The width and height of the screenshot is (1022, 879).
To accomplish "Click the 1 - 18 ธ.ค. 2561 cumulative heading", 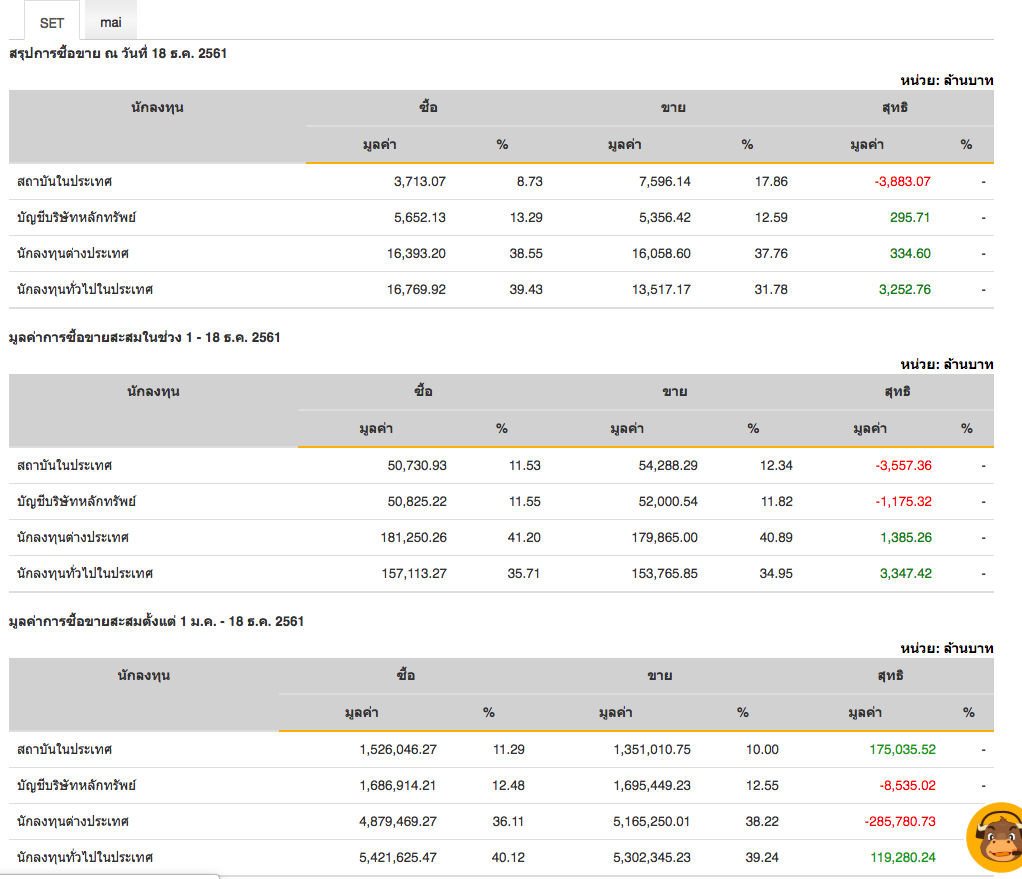I will 144,337.
